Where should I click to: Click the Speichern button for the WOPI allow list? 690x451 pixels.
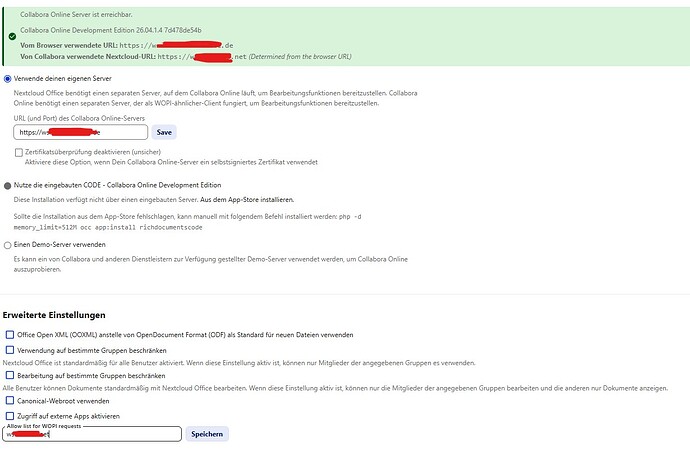point(207,434)
